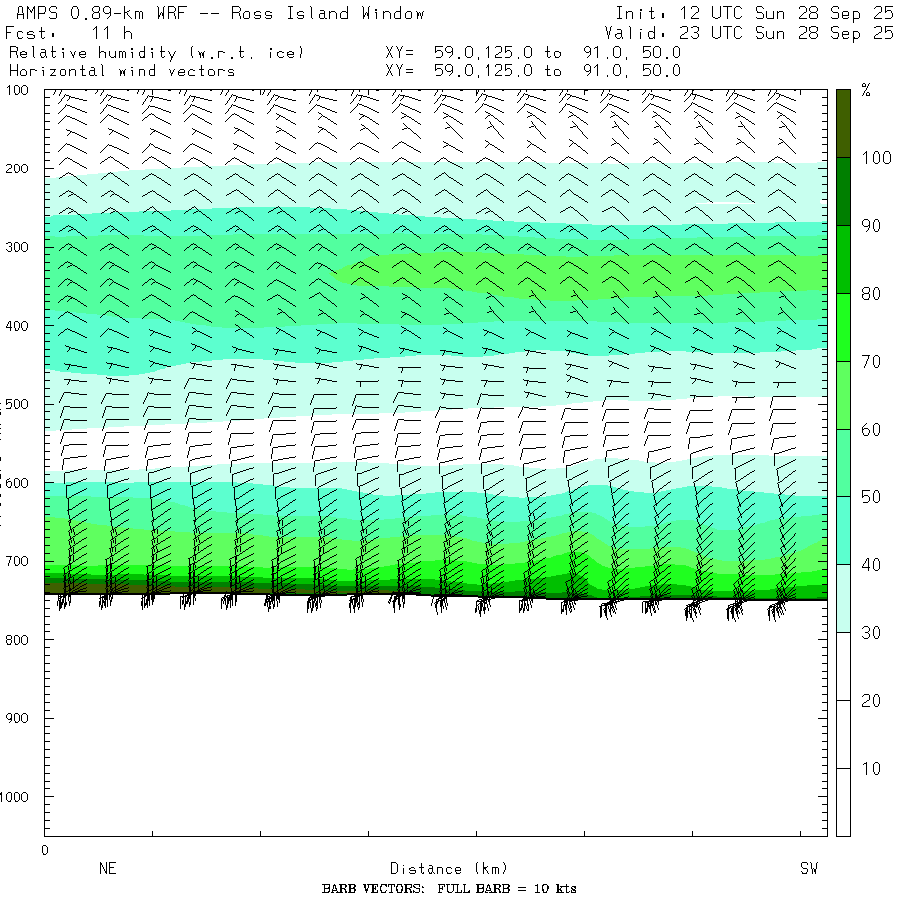Image resolution: width=900 pixels, height=900 pixels.
Task: Click the bright green colorbar segment between 70 and 80
Action: [843, 327]
